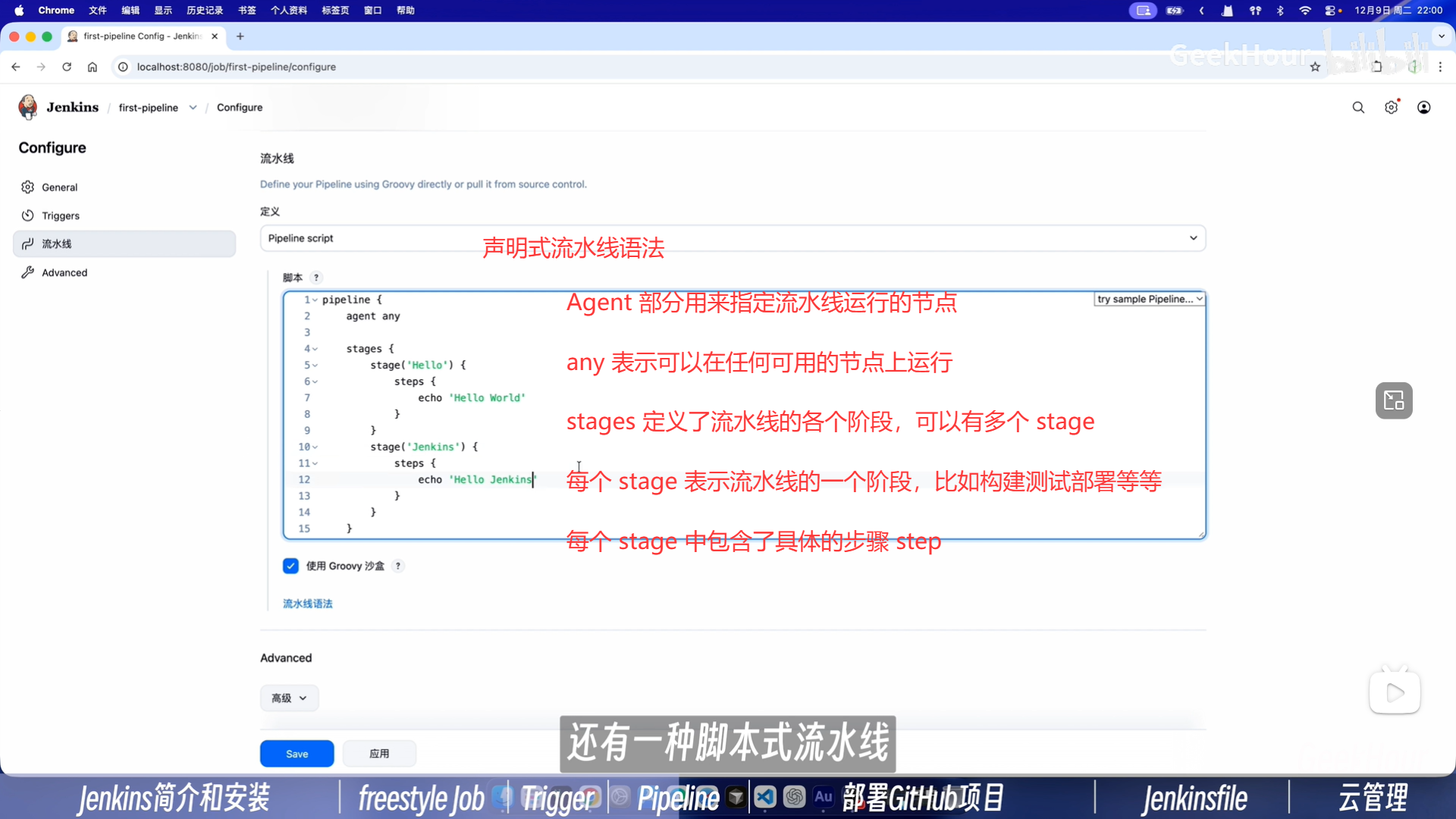Open the 书签 menu in menu bar

point(246,11)
